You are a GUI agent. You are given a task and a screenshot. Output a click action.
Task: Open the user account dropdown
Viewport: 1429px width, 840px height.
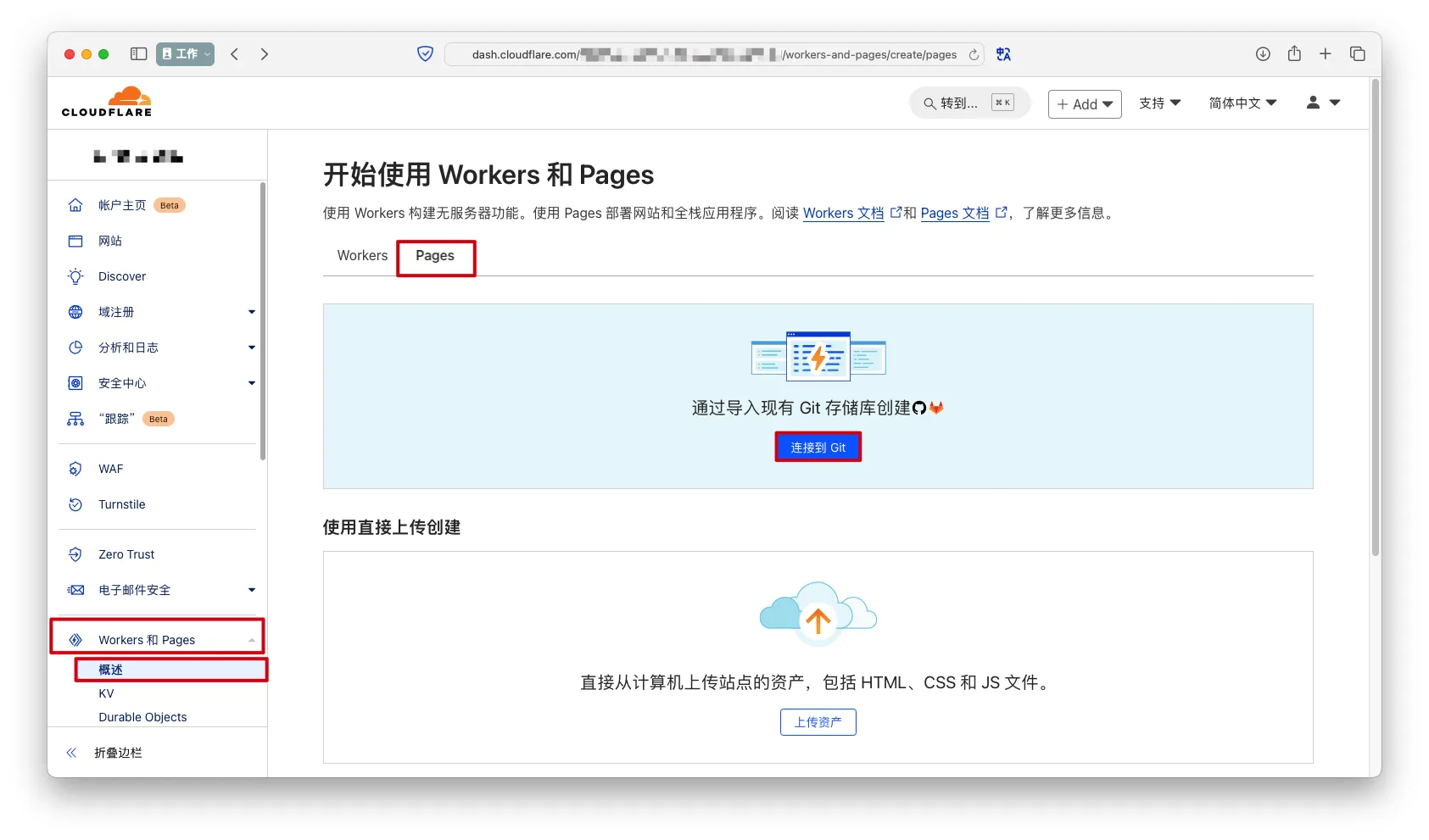point(1323,103)
